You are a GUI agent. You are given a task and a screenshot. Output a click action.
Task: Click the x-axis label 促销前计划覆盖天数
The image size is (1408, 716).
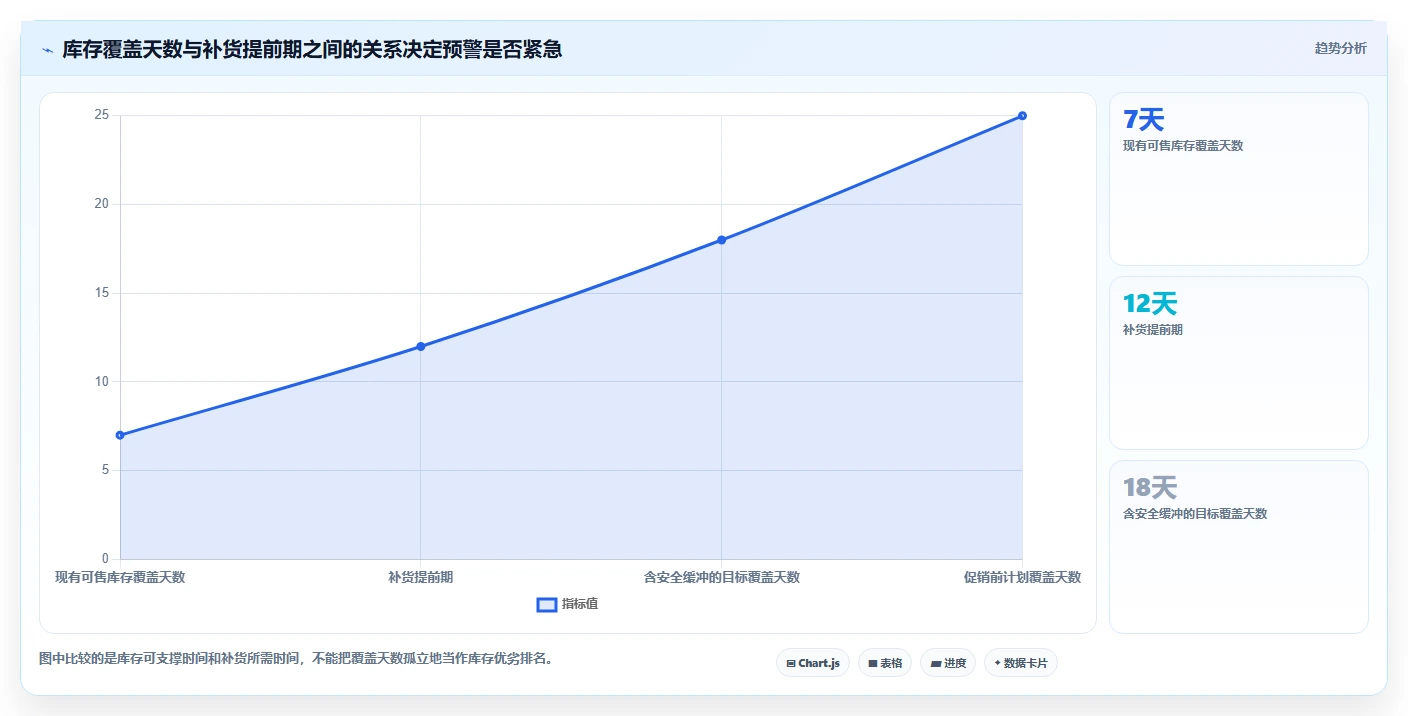pos(1022,577)
